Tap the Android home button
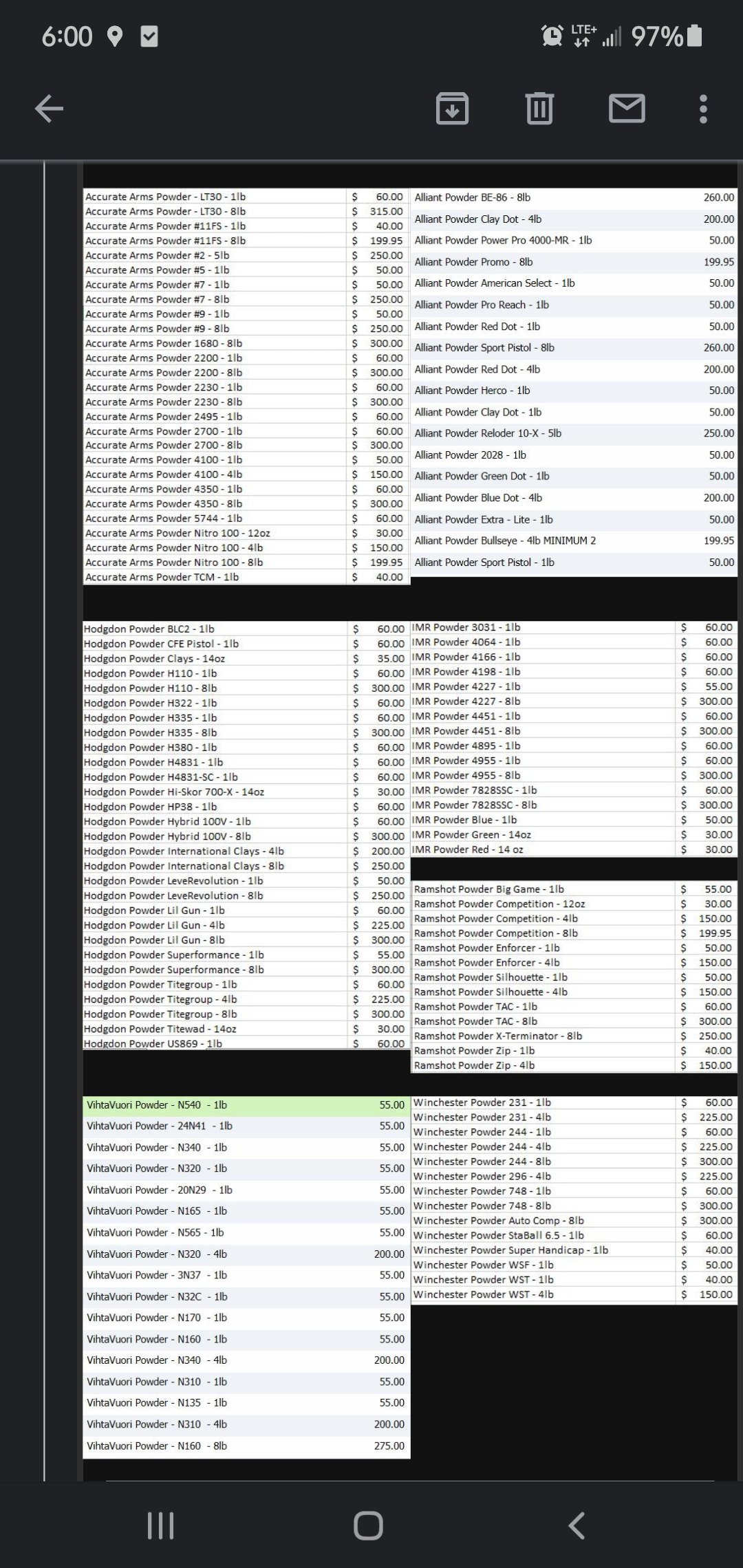 coord(368,1525)
